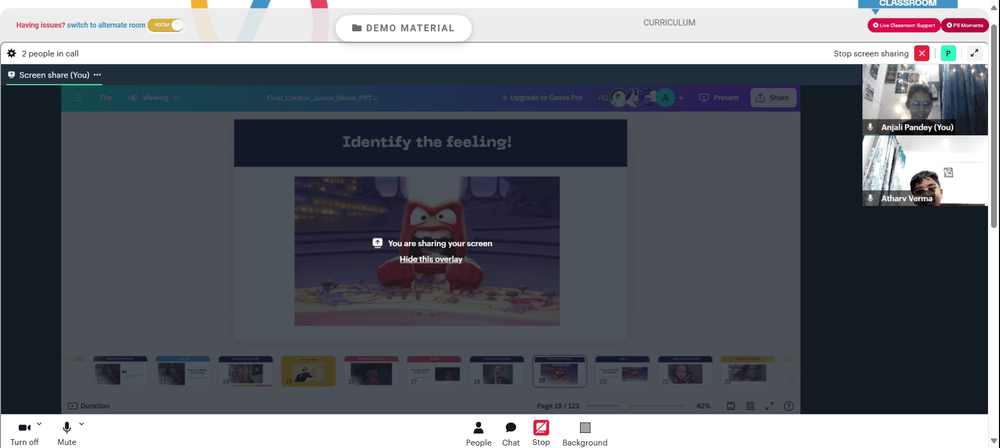This screenshot has width=1000, height=448.
Task: Click Atharv Verma video tile
Action: click(925, 170)
